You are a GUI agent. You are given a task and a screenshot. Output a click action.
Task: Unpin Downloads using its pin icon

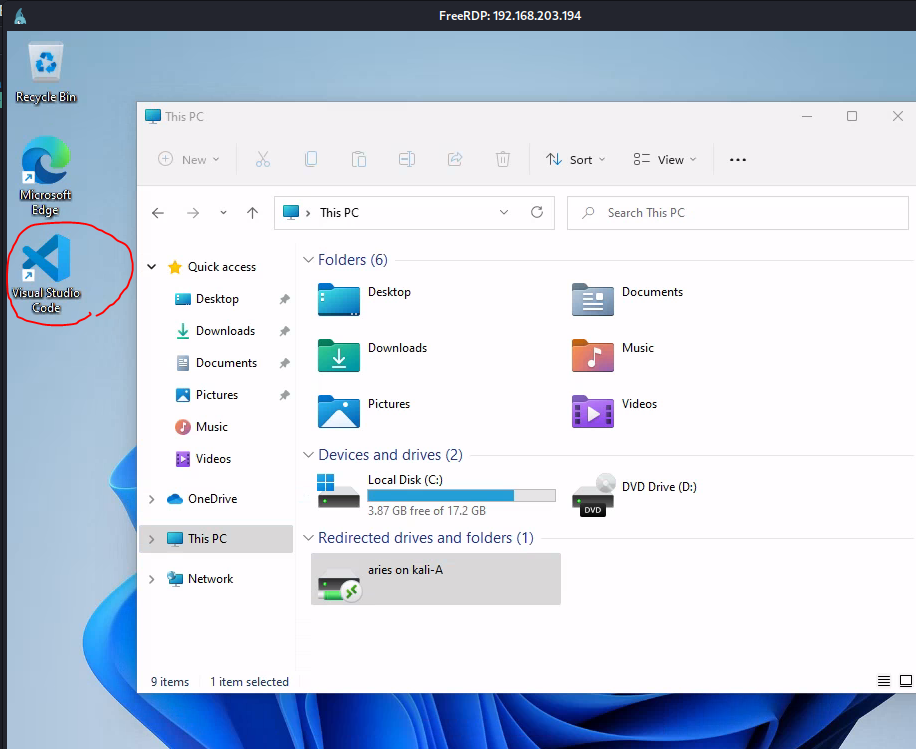[x=284, y=331]
